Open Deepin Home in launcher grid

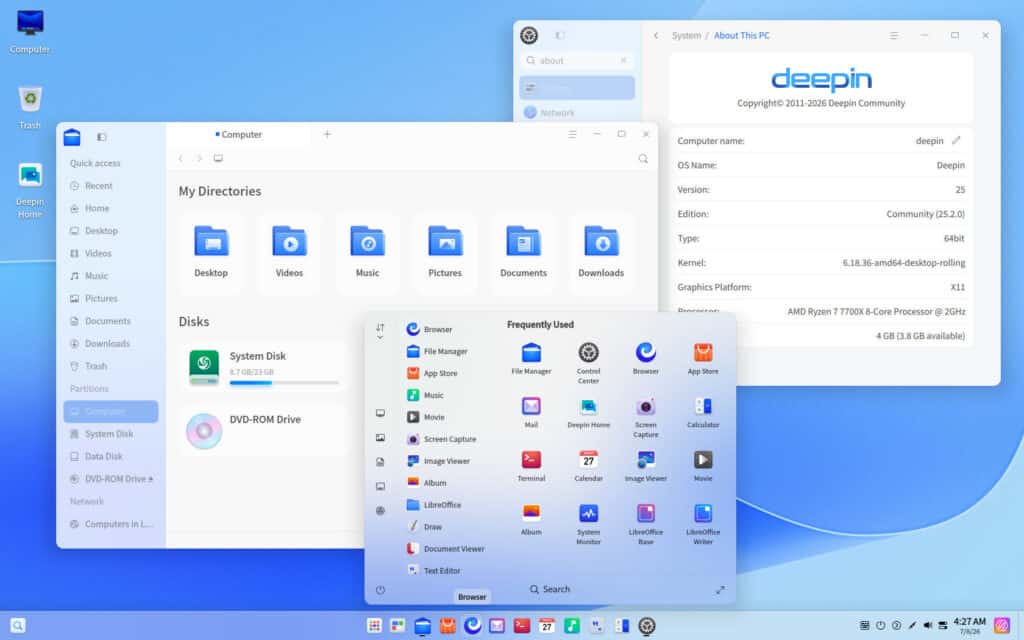[588, 412]
